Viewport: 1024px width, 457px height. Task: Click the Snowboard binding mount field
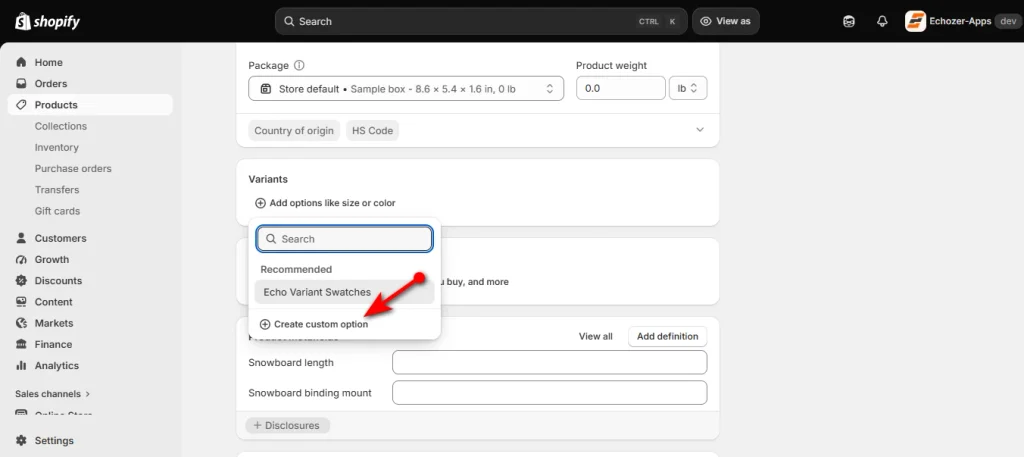pos(549,393)
